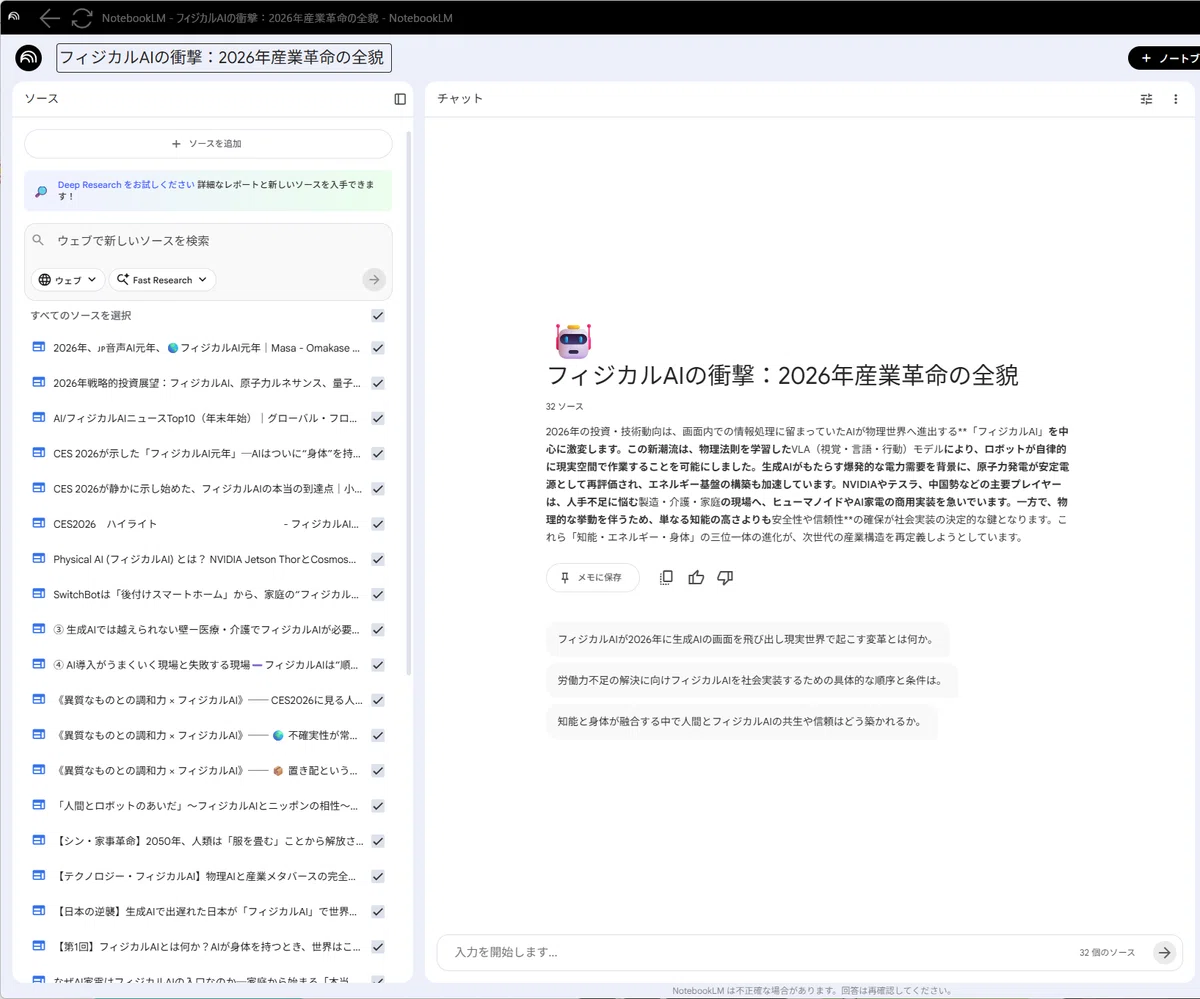This screenshot has height=999, width=1200.
Task: Uncheck "CES 2026が静かに示し始めた" source checkbox
Action: coord(378,488)
